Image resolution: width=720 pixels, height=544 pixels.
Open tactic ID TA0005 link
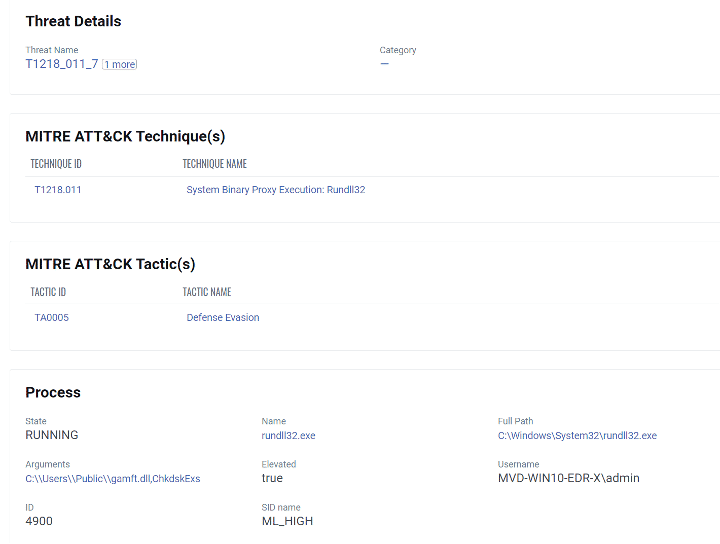pos(51,317)
